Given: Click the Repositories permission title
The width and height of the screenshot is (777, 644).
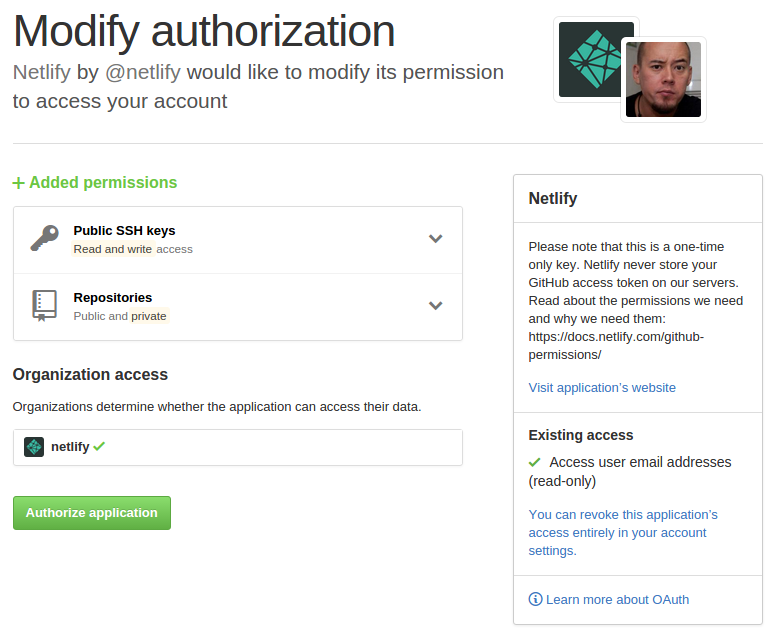Looking at the screenshot, I should click(113, 298).
